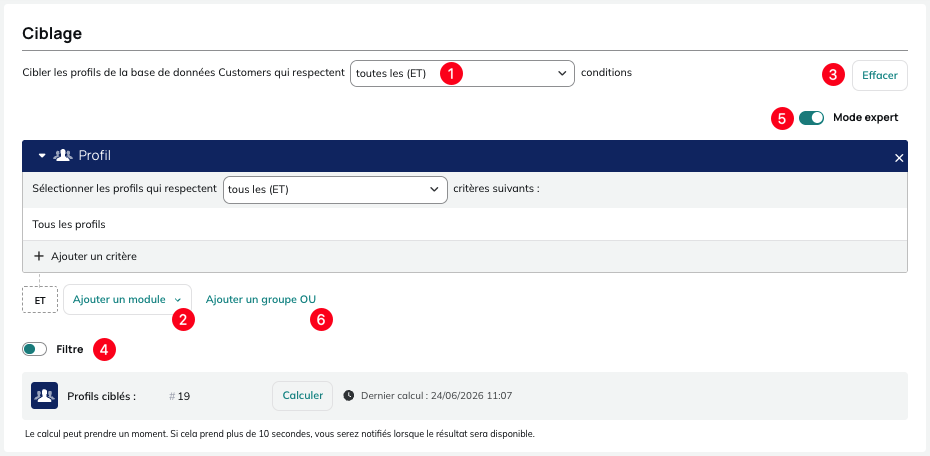Click the Ciblage section heading
Viewport: 930px width, 456px height.
click(x=52, y=33)
